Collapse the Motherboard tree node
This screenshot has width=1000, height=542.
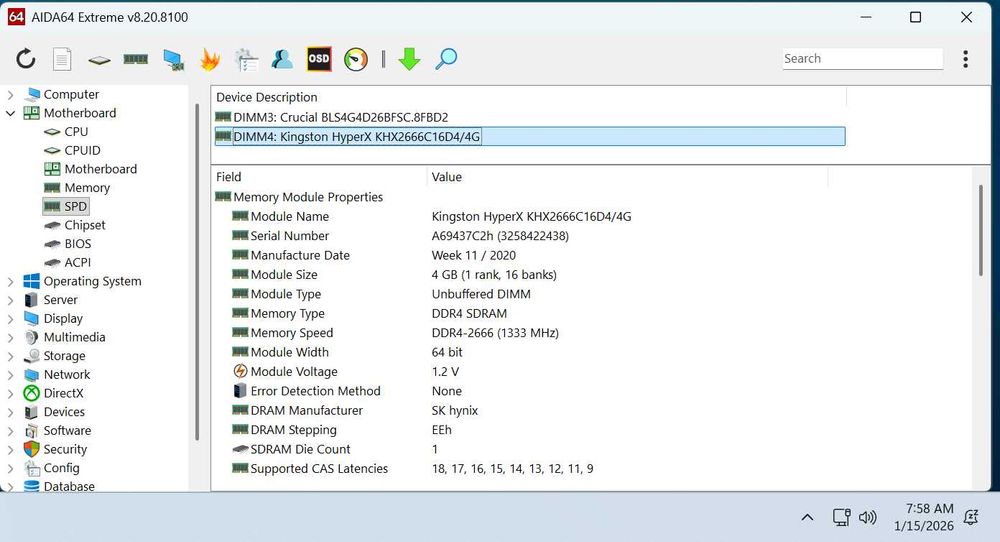[11, 113]
